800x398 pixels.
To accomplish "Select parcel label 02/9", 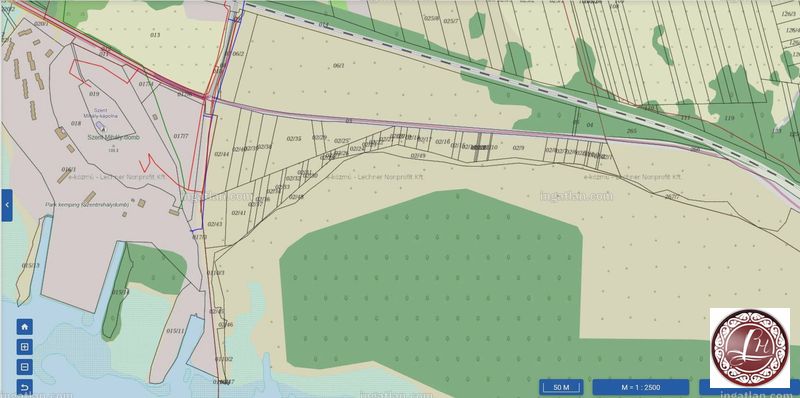I will [518, 148].
